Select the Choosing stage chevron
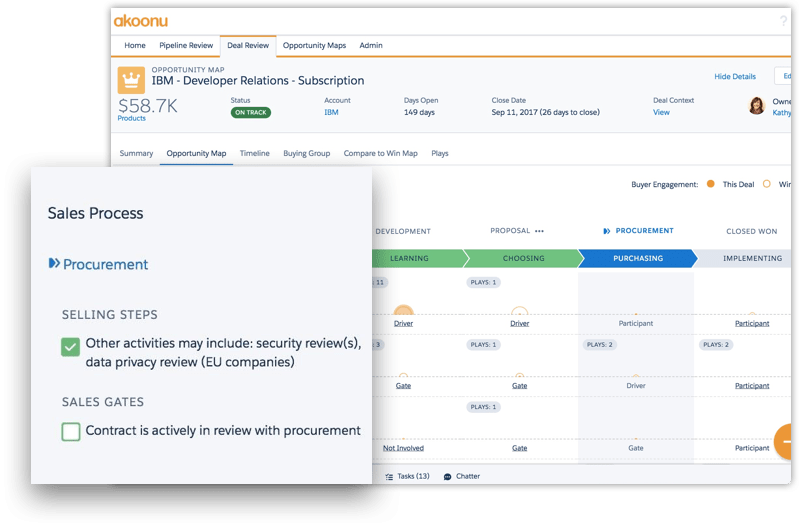The image size is (799, 527). [x=523, y=258]
